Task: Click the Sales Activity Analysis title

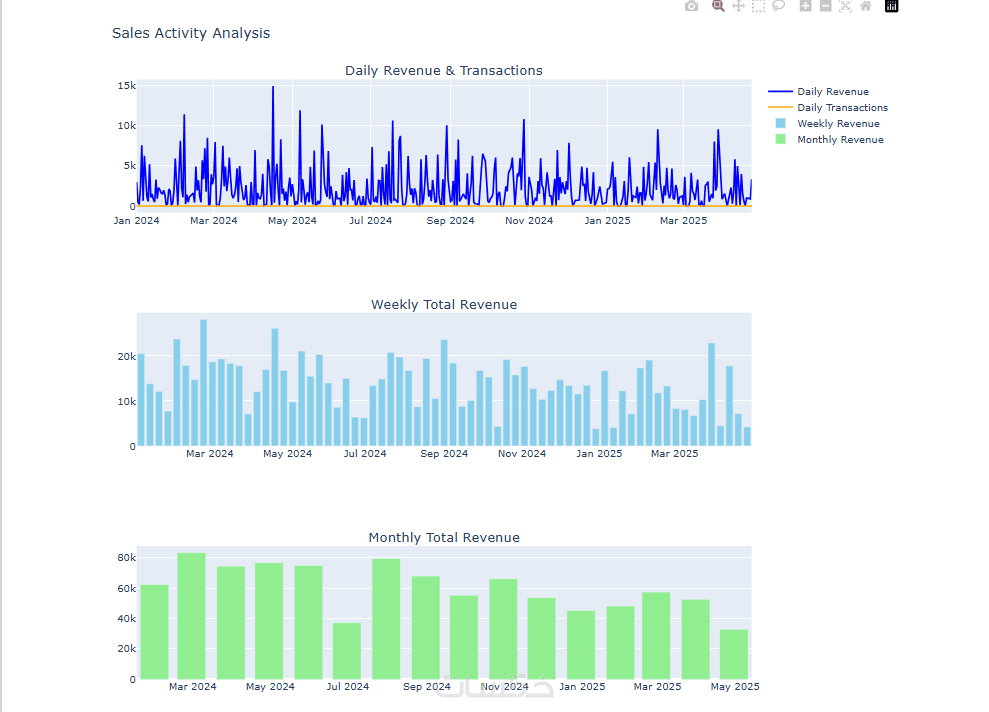Action: click(190, 33)
